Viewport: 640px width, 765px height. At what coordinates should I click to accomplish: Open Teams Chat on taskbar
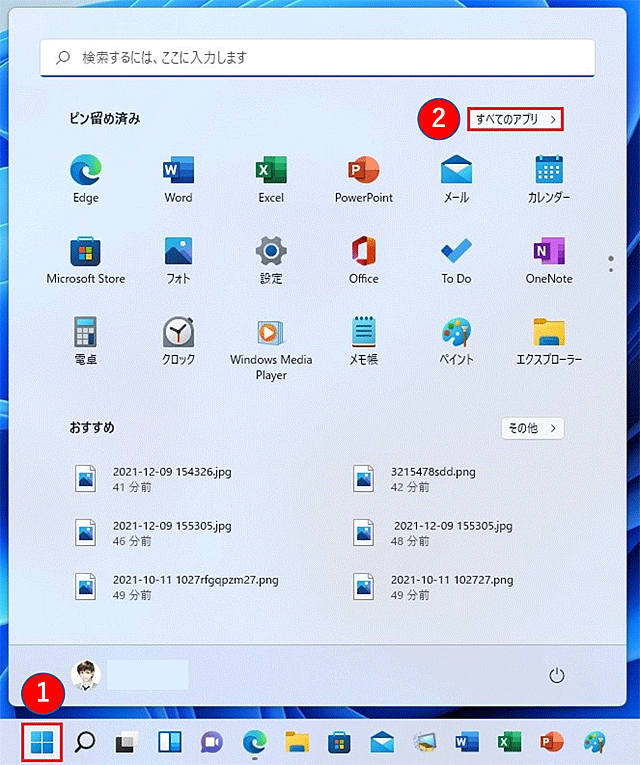(x=212, y=743)
